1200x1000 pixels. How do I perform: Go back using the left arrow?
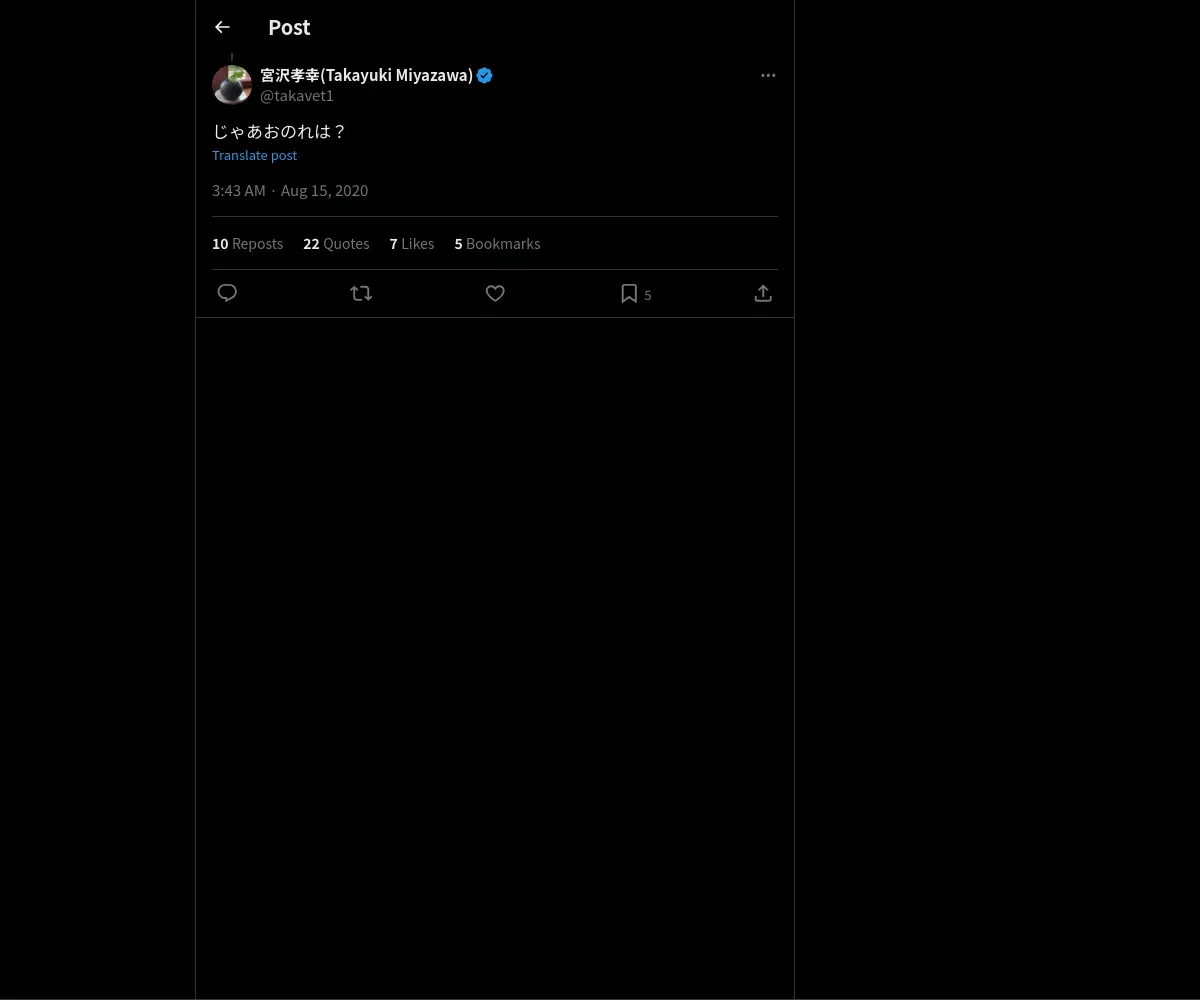click(222, 27)
